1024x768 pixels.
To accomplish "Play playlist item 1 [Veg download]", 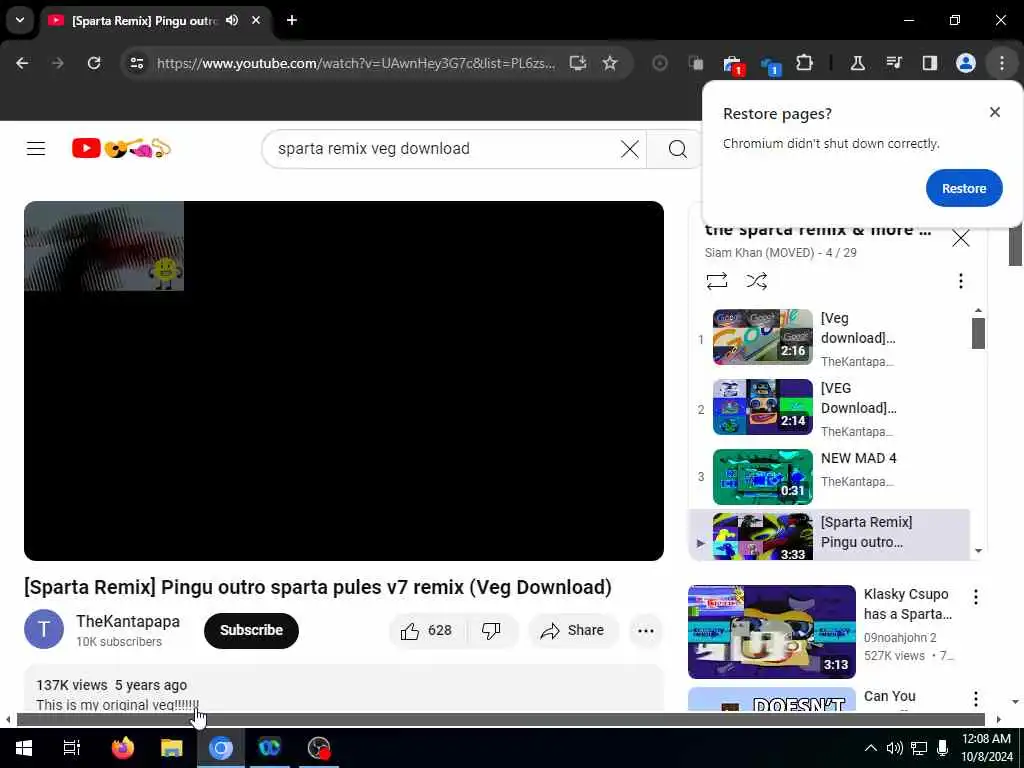I will click(x=829, y=338).
